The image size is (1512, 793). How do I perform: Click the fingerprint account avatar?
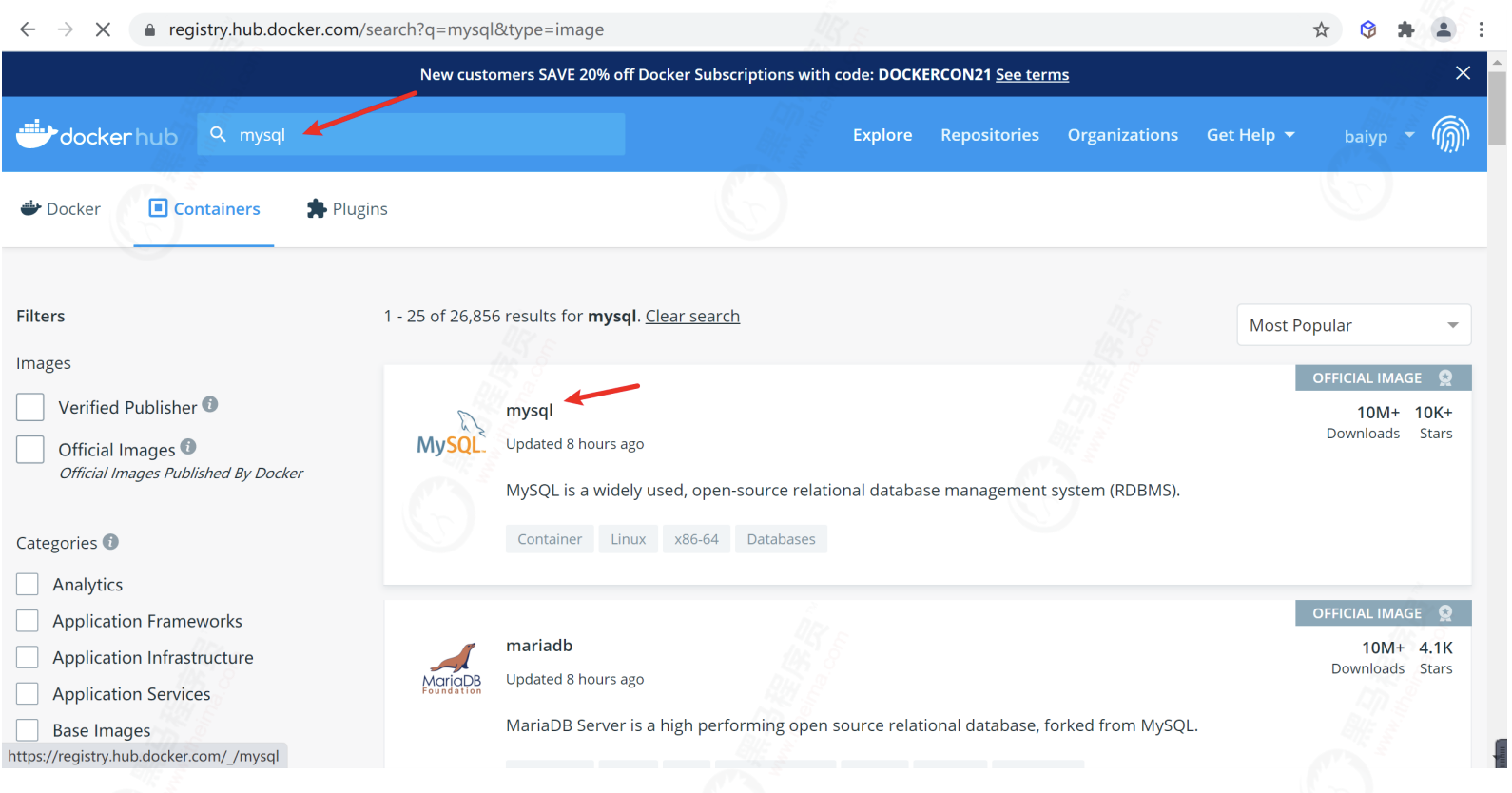click(1450, 134)
